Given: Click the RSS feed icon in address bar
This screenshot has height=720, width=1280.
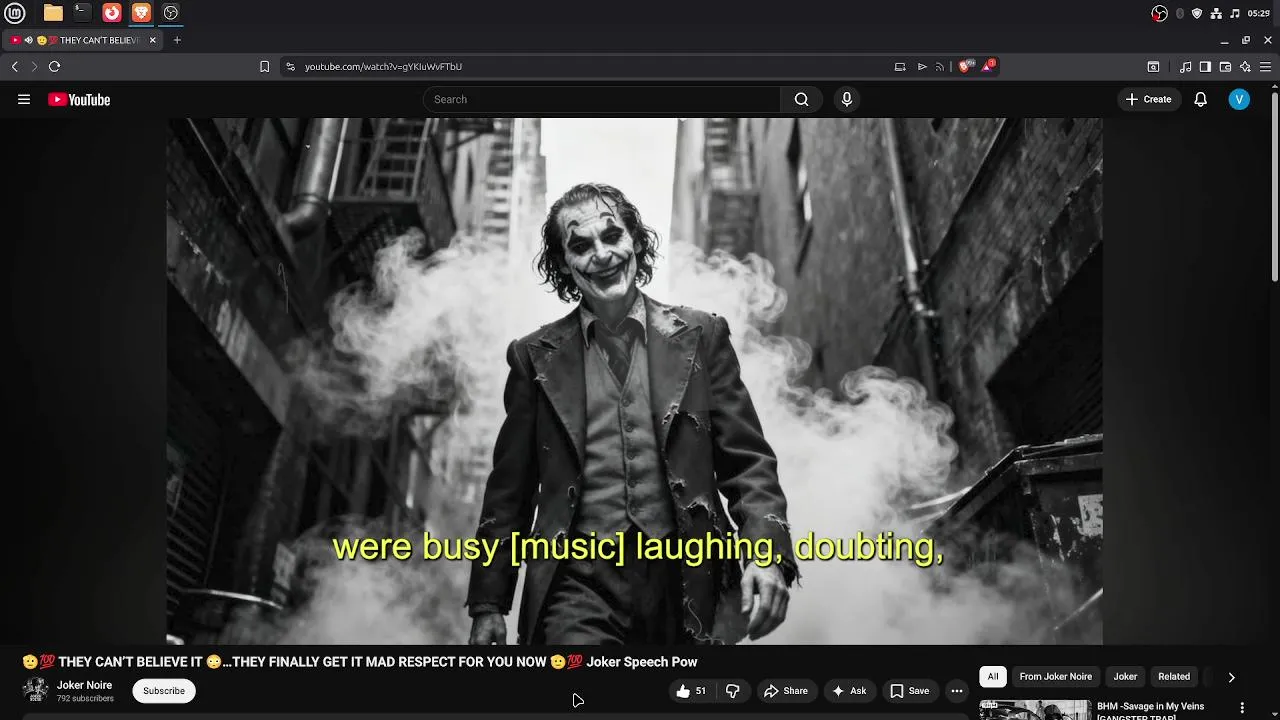Looking at the screenshot, I should click(940, 66).
